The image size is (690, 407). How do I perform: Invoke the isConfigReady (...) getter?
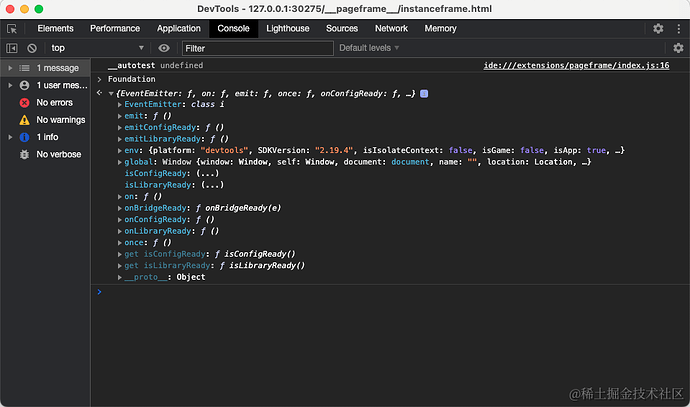point(208,174)
